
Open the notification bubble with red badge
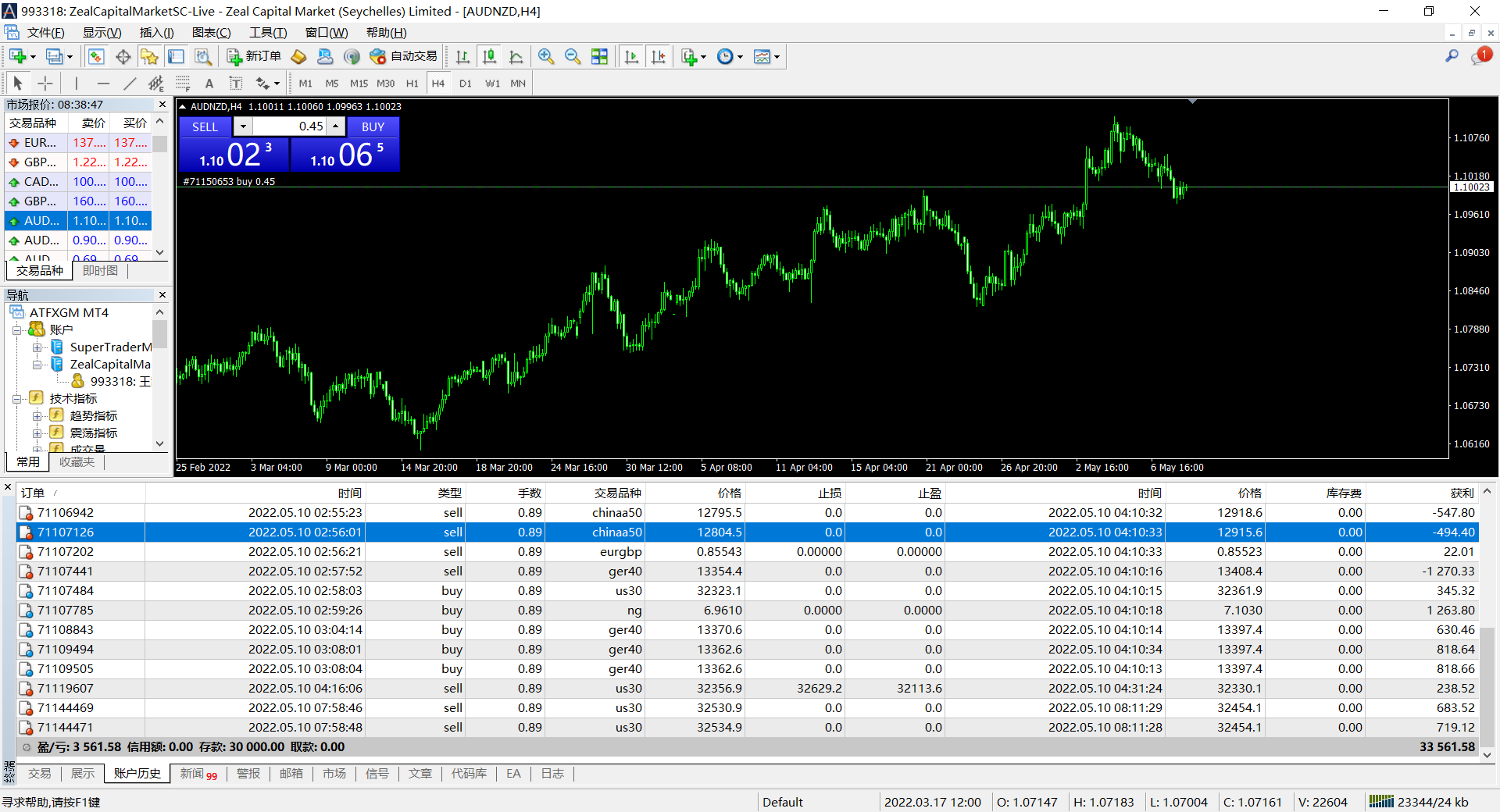[1480, 55]
